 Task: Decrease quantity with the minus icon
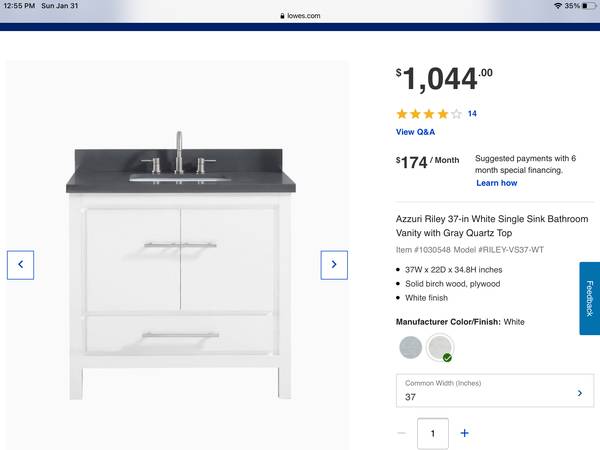point(402,433)
